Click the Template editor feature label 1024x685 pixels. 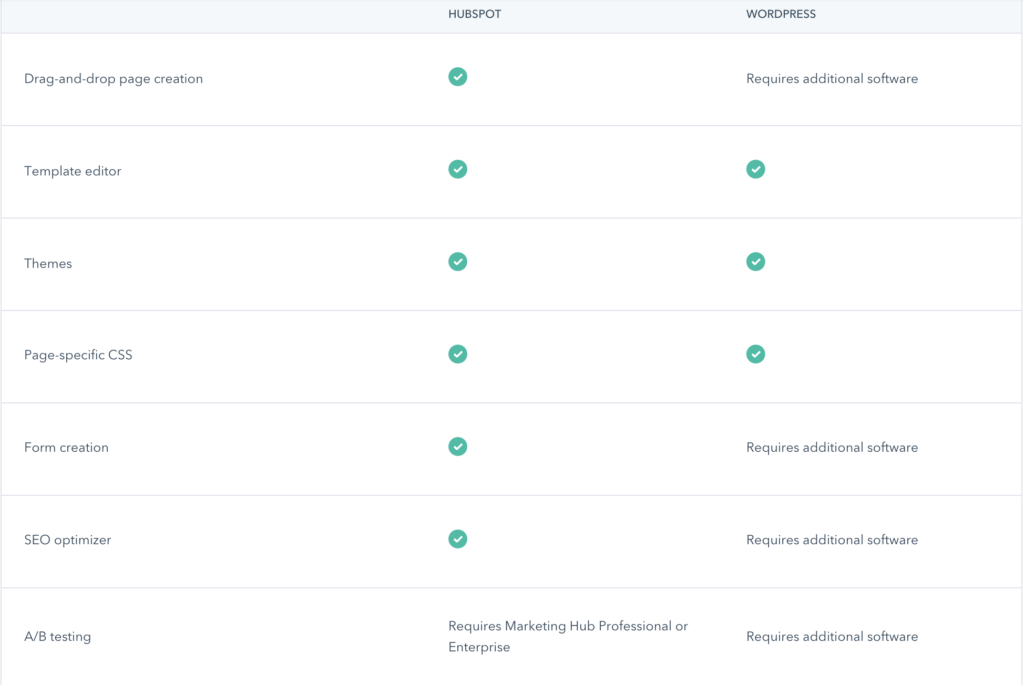72,170
